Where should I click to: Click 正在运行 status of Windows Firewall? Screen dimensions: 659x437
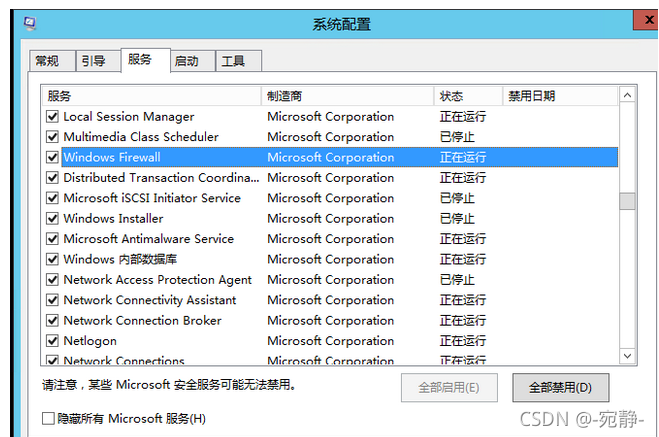pos(463,157)
